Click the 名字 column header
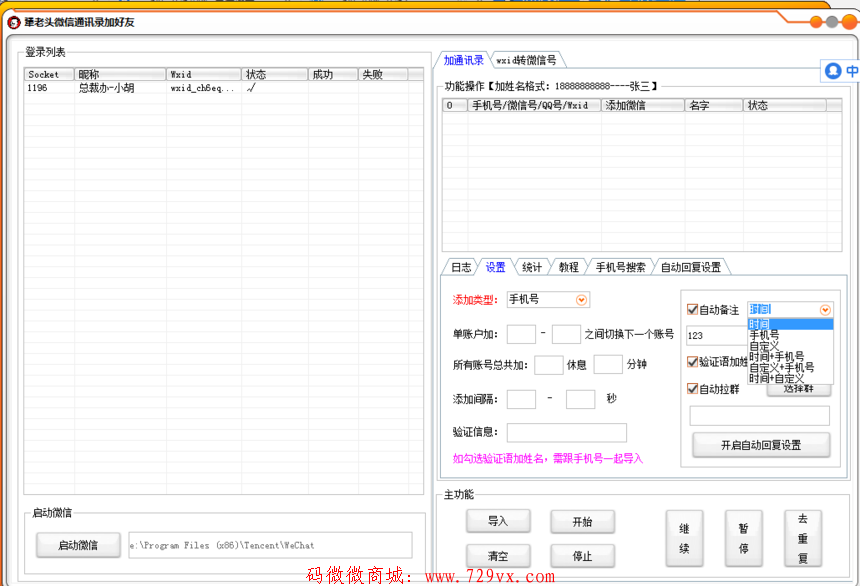The image size is (860, 586). [714, 105]
